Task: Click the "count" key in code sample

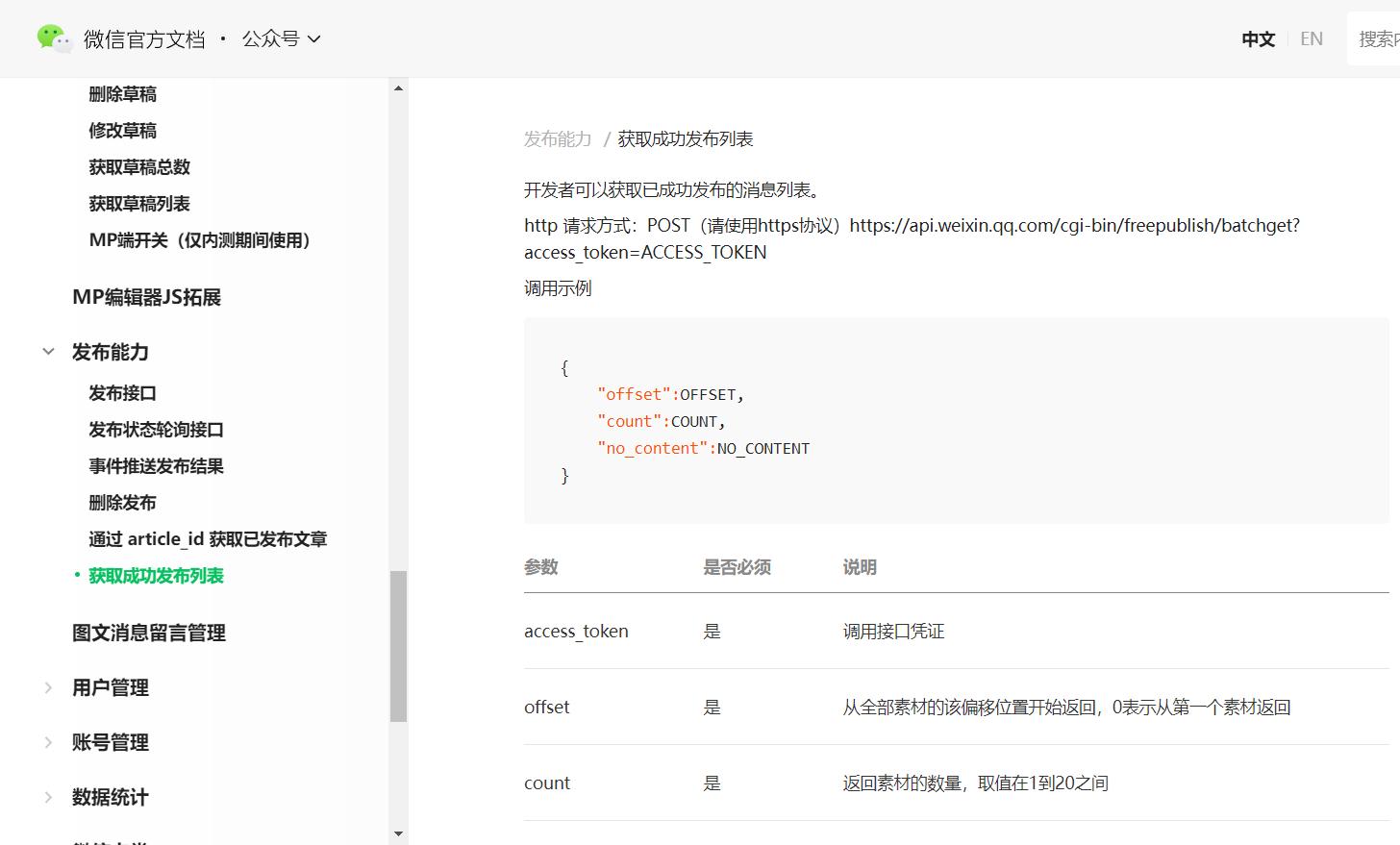Action: pos(629,421)
